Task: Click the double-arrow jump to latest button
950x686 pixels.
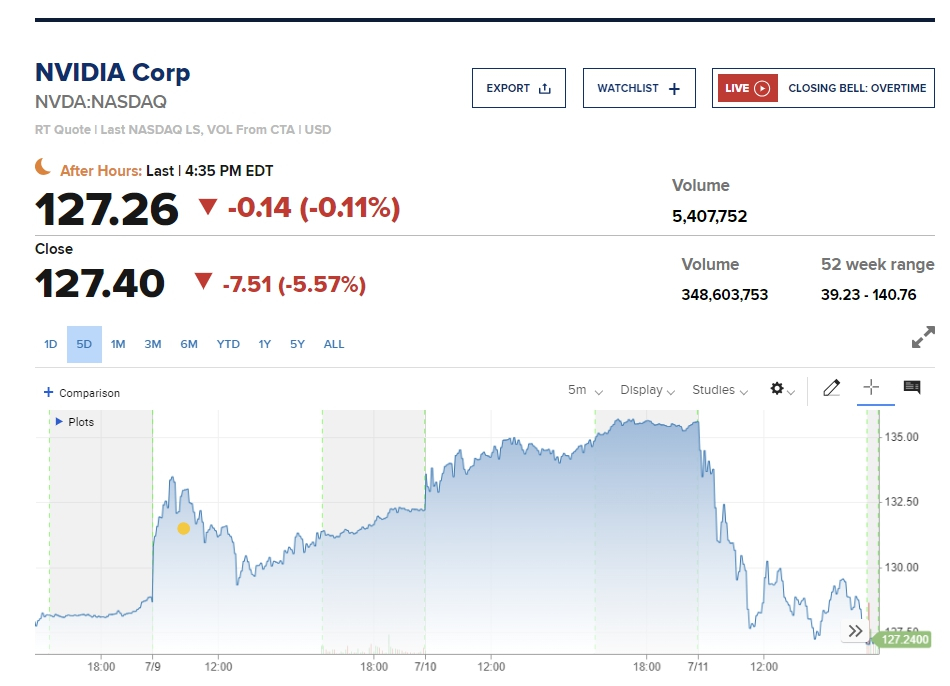Action: [855, 631]
